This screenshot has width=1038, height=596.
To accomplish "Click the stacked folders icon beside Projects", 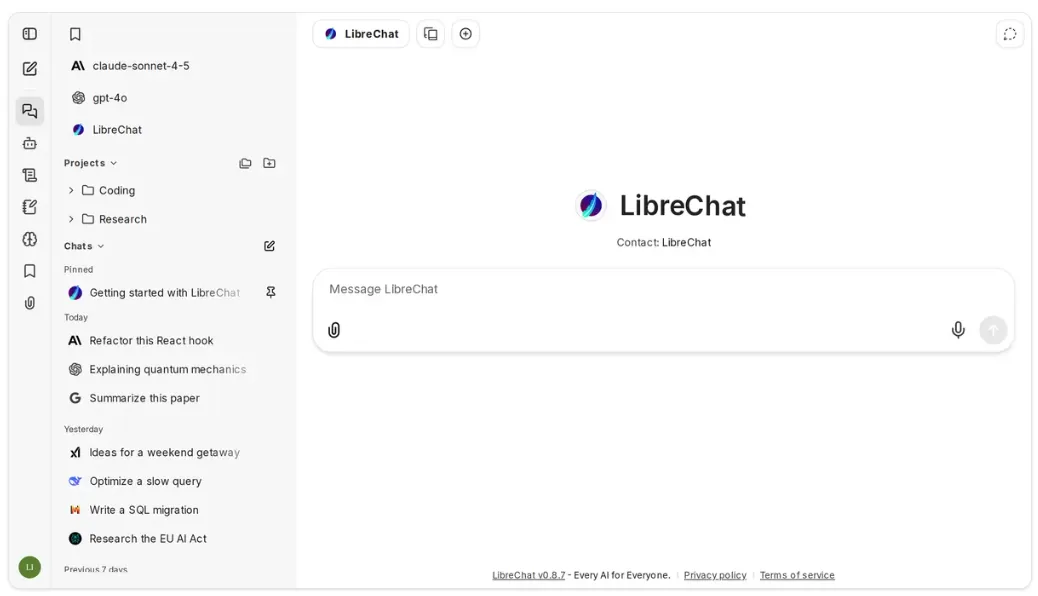I will 245,163.
